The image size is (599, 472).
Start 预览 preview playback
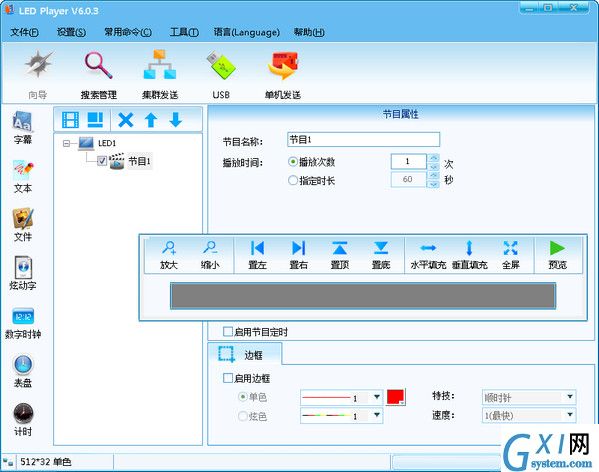(x=557, y=255)
